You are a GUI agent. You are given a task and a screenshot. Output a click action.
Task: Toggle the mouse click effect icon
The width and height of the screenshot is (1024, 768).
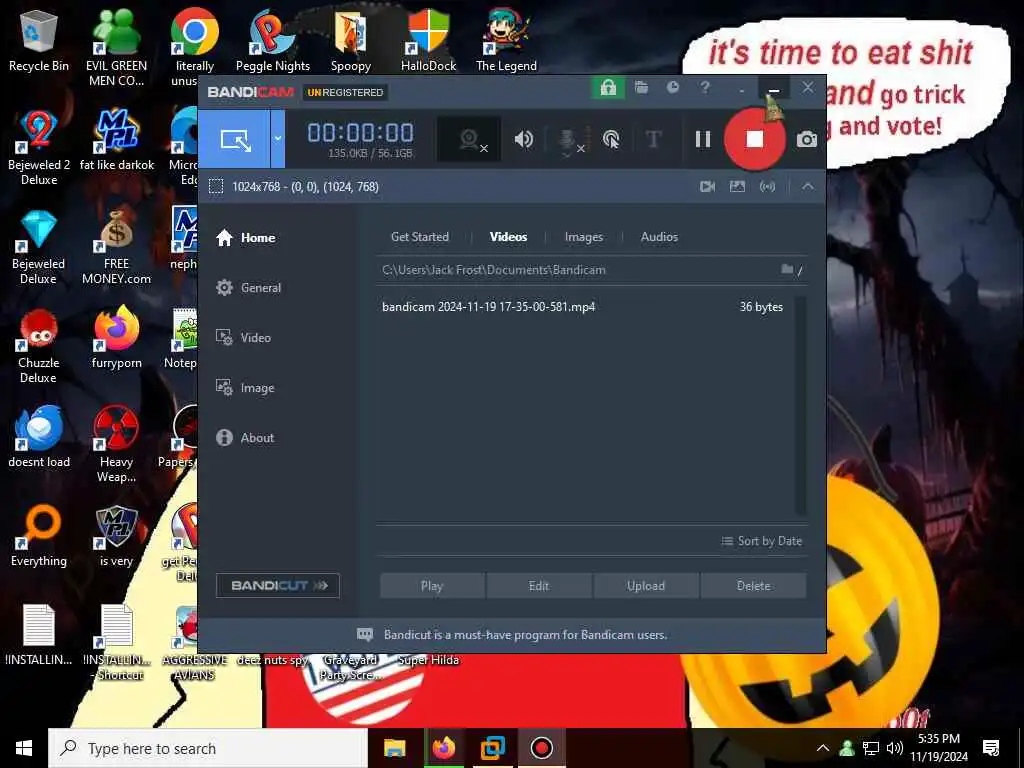coord(611,139)
